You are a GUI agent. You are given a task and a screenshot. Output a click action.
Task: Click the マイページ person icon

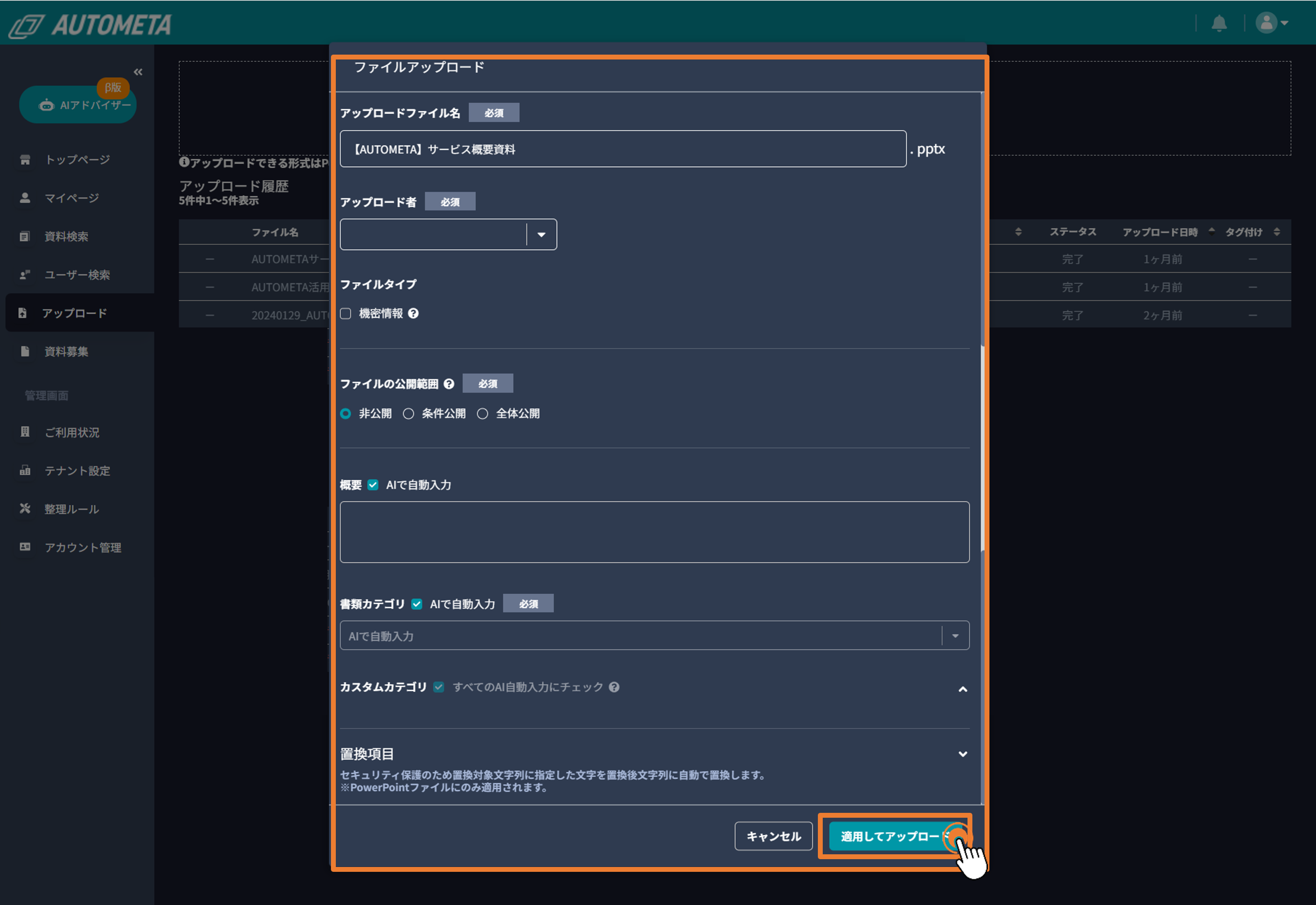[x=25, y=198]
